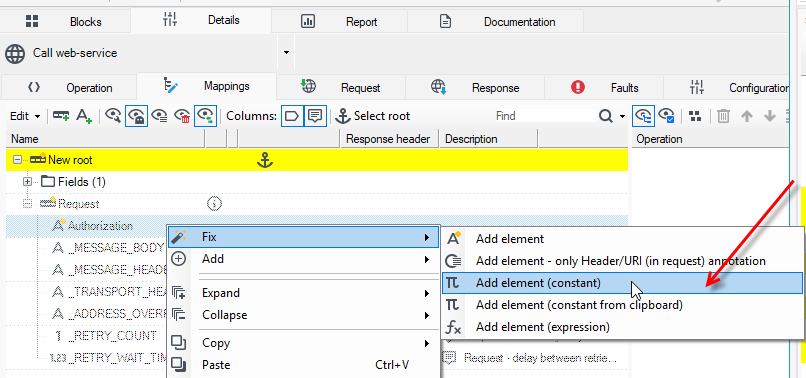Viewport: 806px width, 378px height.
Task: Choose Add element (constant)
Action: pyautogui.click(x=622, y=283)
